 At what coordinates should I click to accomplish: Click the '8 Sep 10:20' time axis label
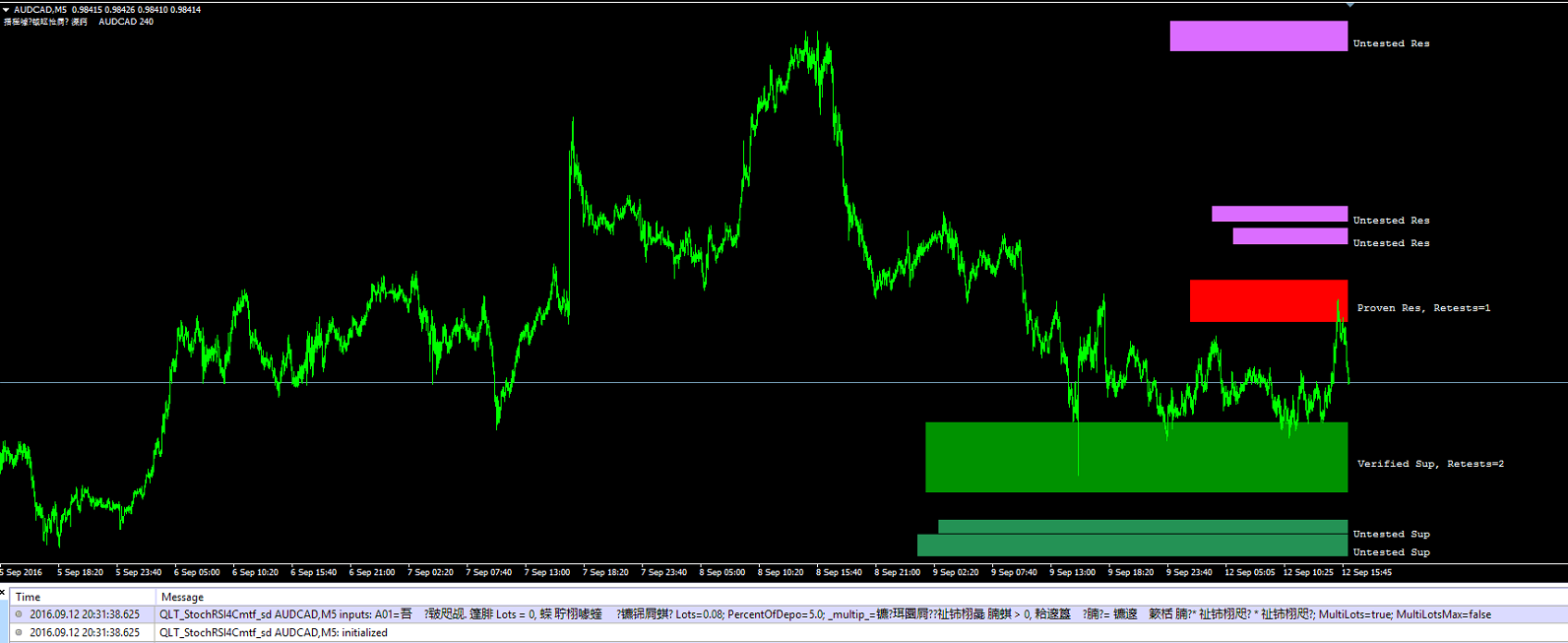tap(781, 572)
